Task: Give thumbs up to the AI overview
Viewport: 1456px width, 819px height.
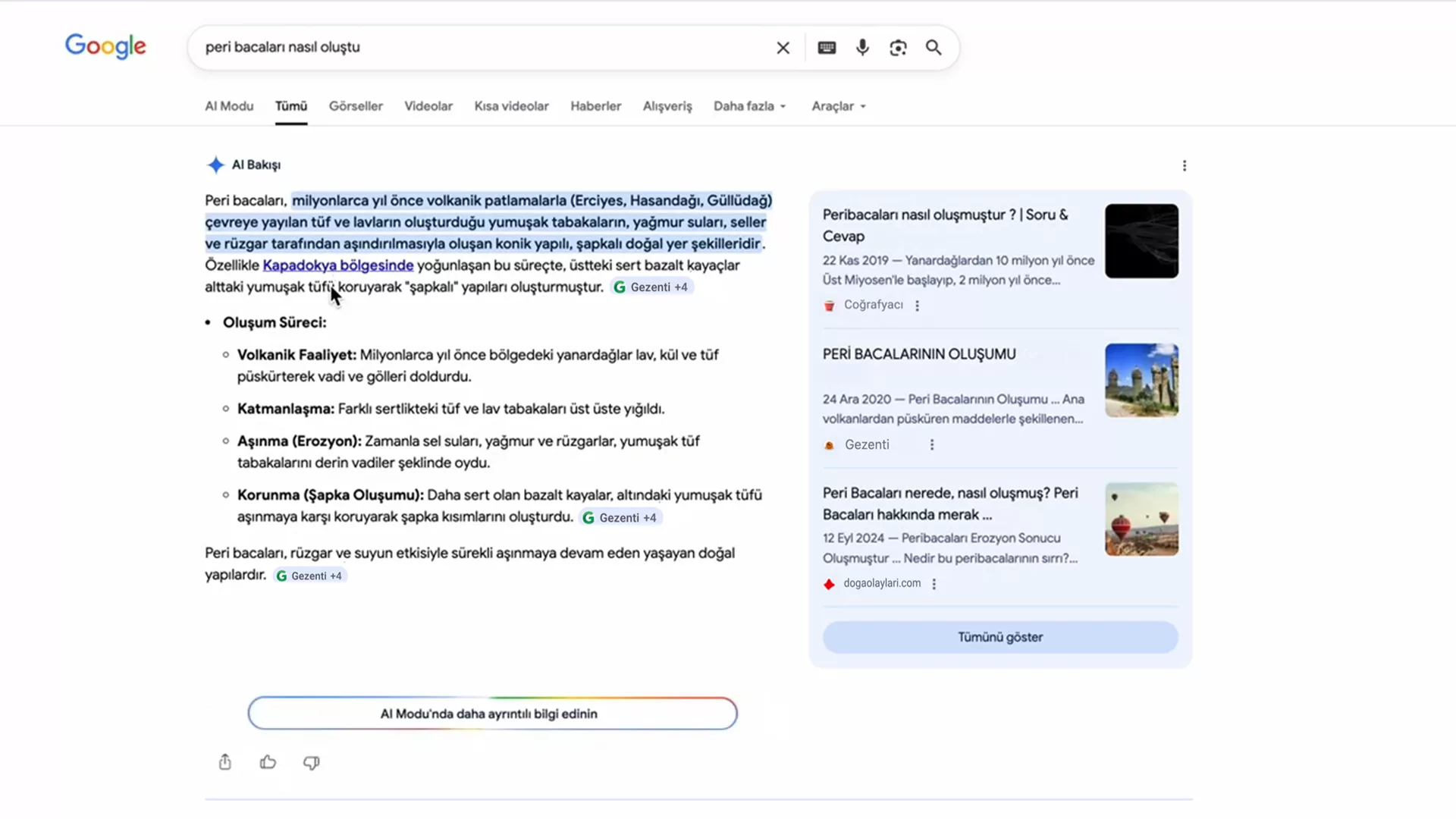Action: (268, 762)
